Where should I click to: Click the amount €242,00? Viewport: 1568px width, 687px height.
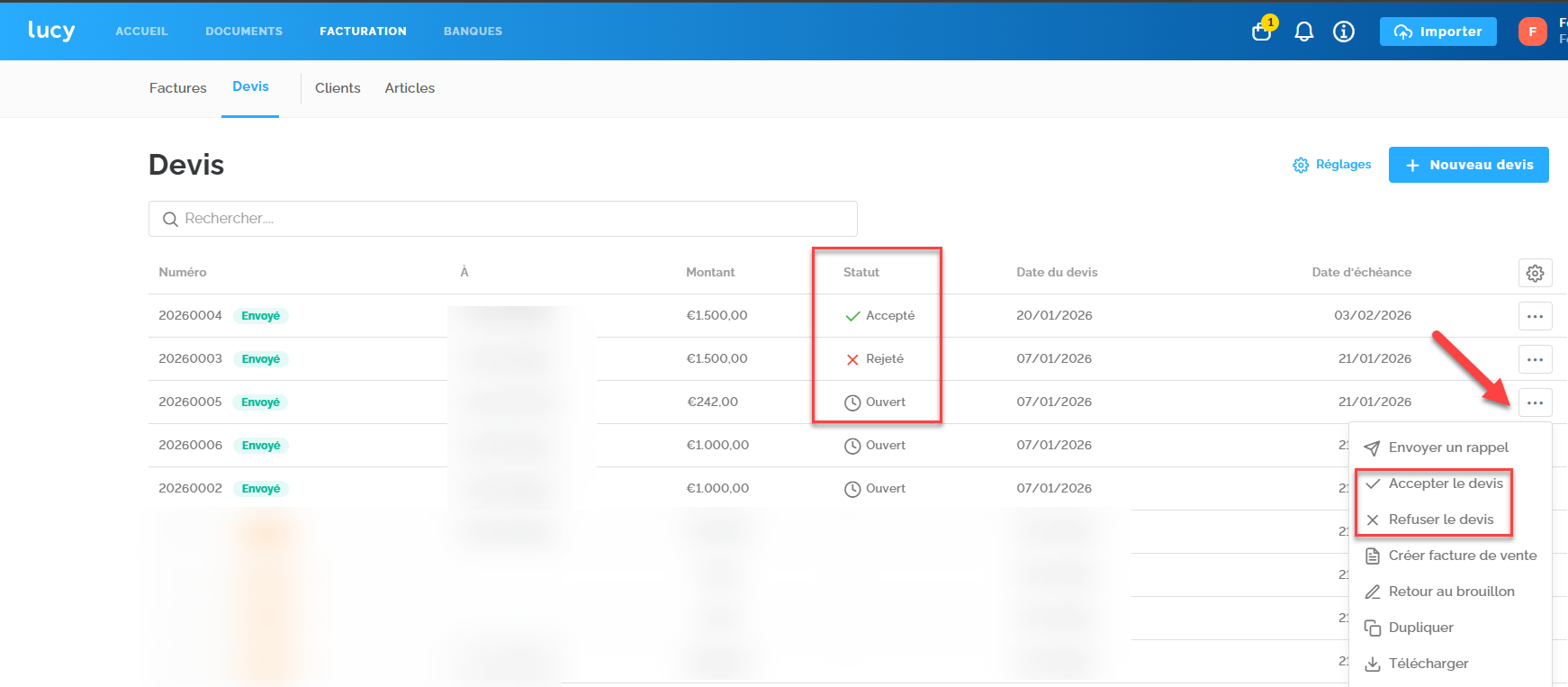coord(713,402)
